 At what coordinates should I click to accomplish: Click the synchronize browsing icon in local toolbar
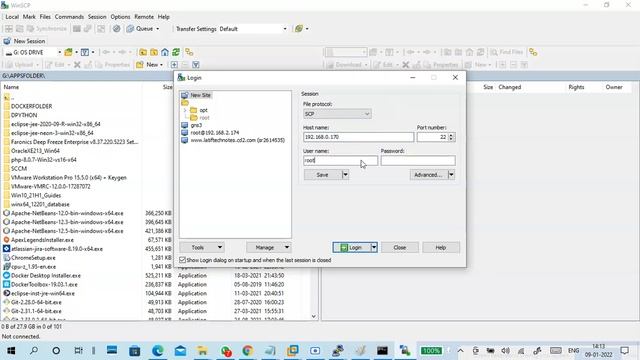189,52
